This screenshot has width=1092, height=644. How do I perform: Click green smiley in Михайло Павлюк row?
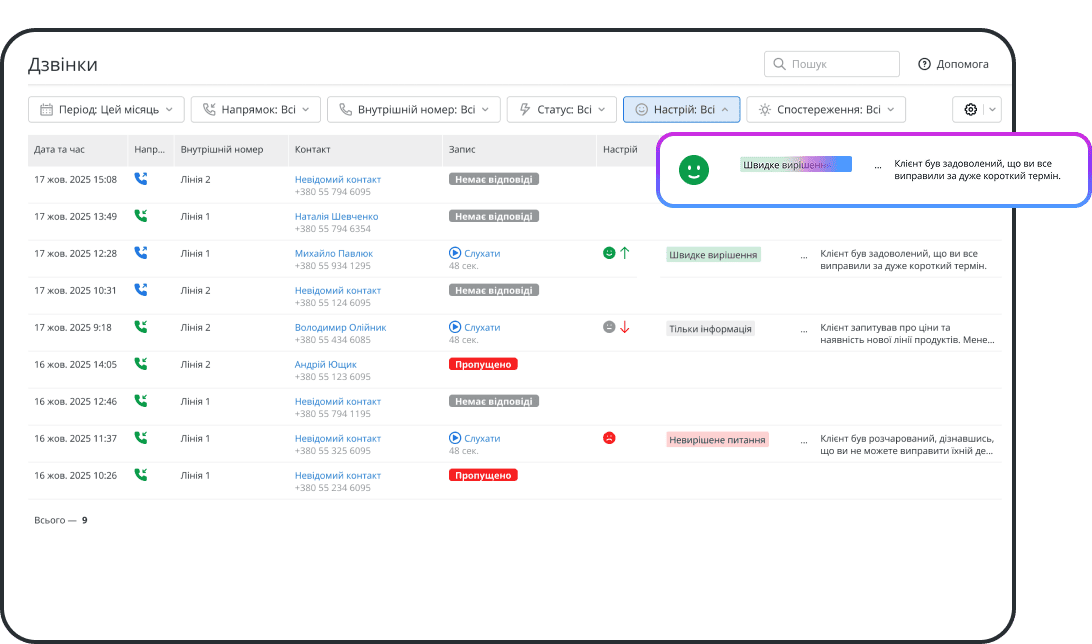point(609,253)
